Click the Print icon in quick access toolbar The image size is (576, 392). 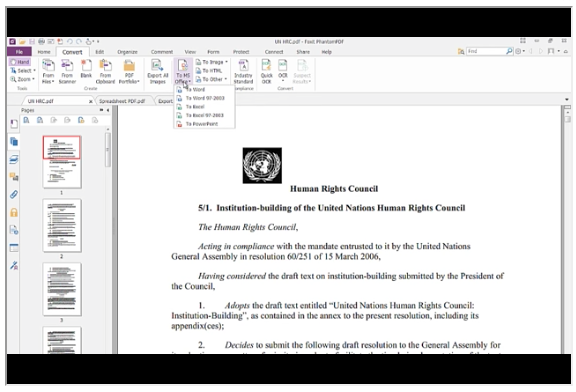coord(41,42)
